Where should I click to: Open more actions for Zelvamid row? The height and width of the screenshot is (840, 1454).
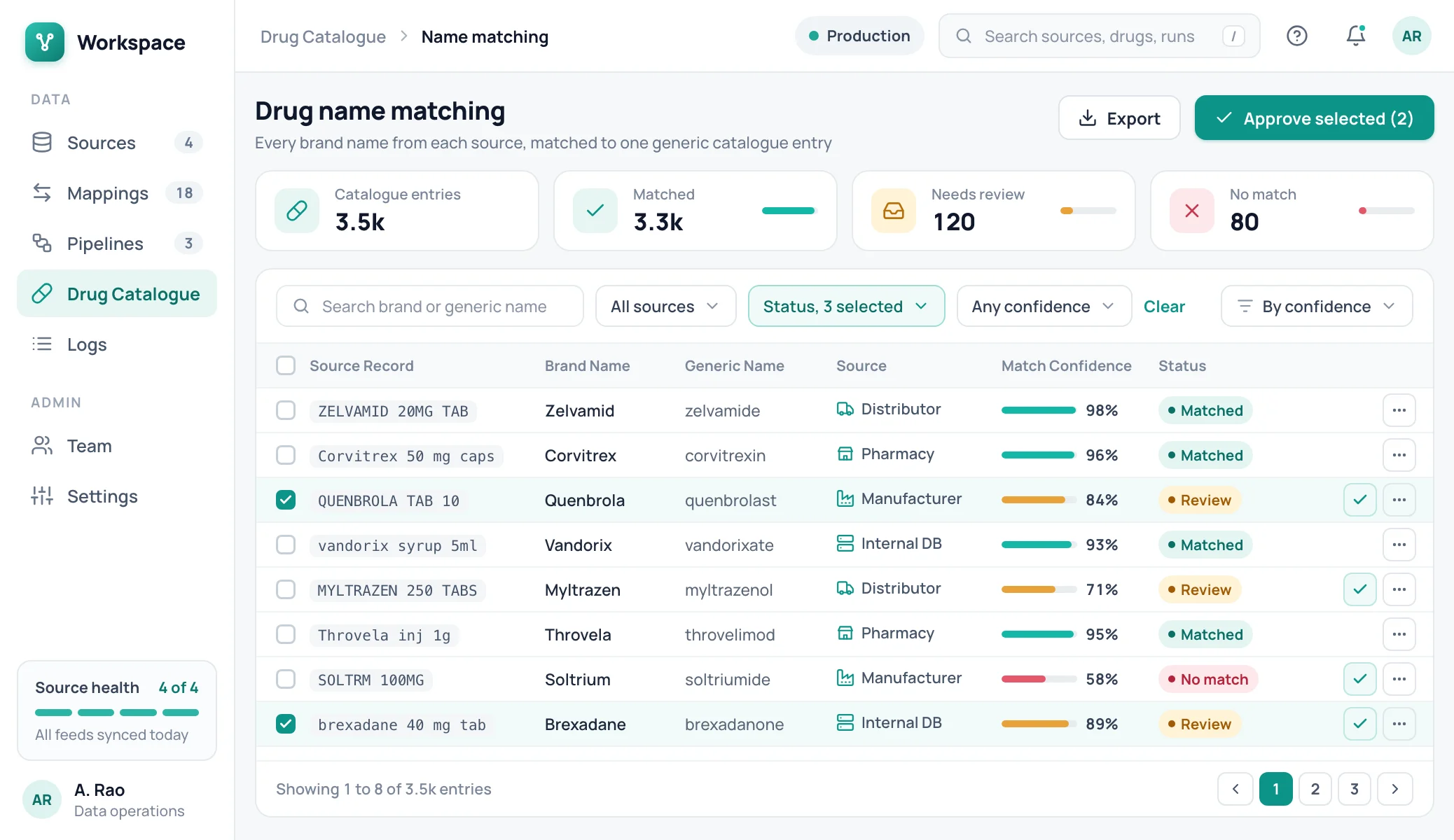tap(1399, 410)
